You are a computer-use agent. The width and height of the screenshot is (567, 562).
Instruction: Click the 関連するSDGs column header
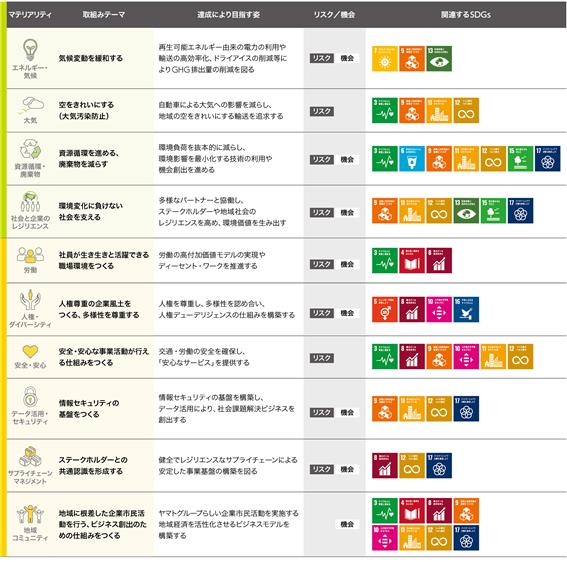click(x=466, y=15)
